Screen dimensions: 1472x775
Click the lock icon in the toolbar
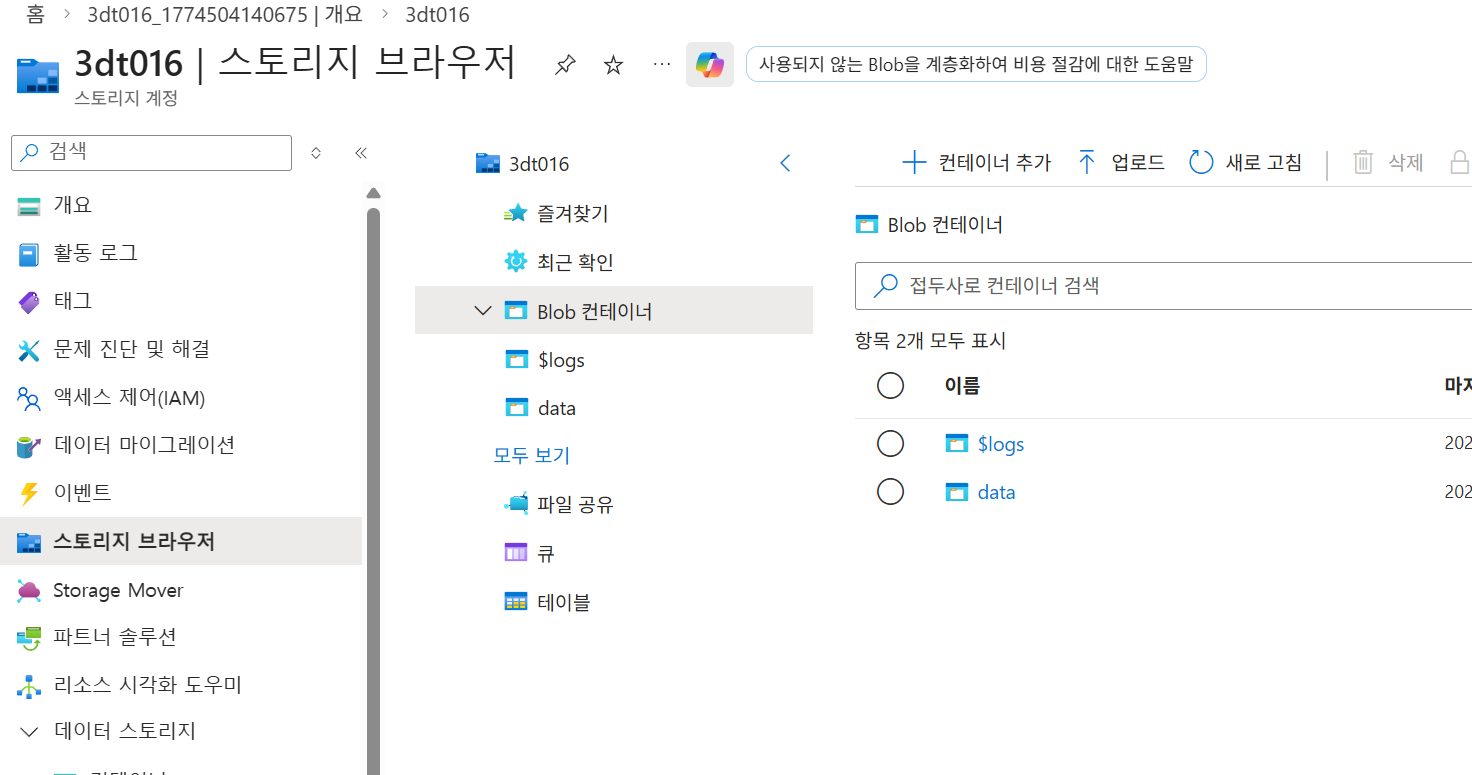pyautogui.click(x=1460, y=163)
